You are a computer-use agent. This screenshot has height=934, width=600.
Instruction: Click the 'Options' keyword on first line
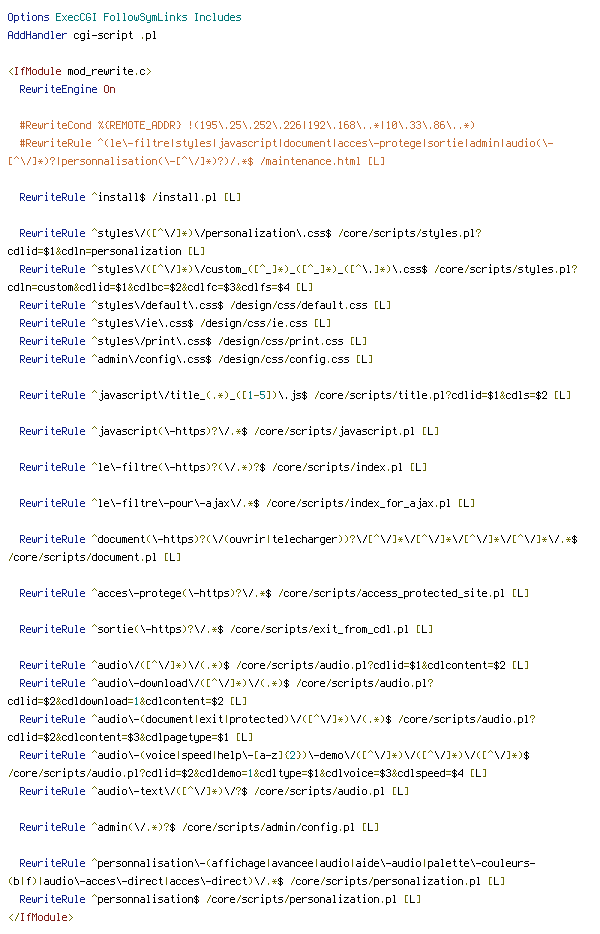click(28, 17)
